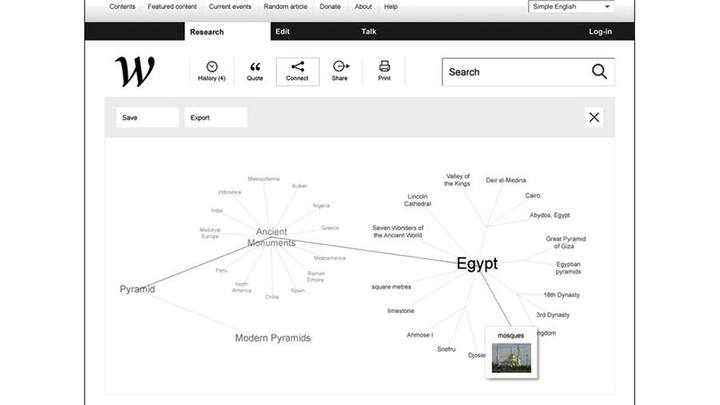Select the Connect graph icon
The image size is (720, 405).
click(x=297, y=67)
